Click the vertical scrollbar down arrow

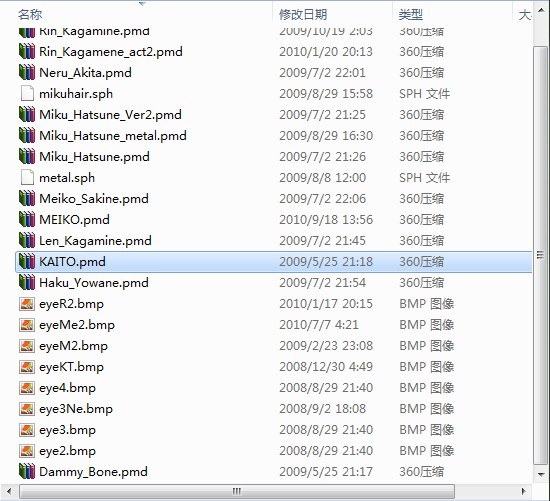point(541,475)
